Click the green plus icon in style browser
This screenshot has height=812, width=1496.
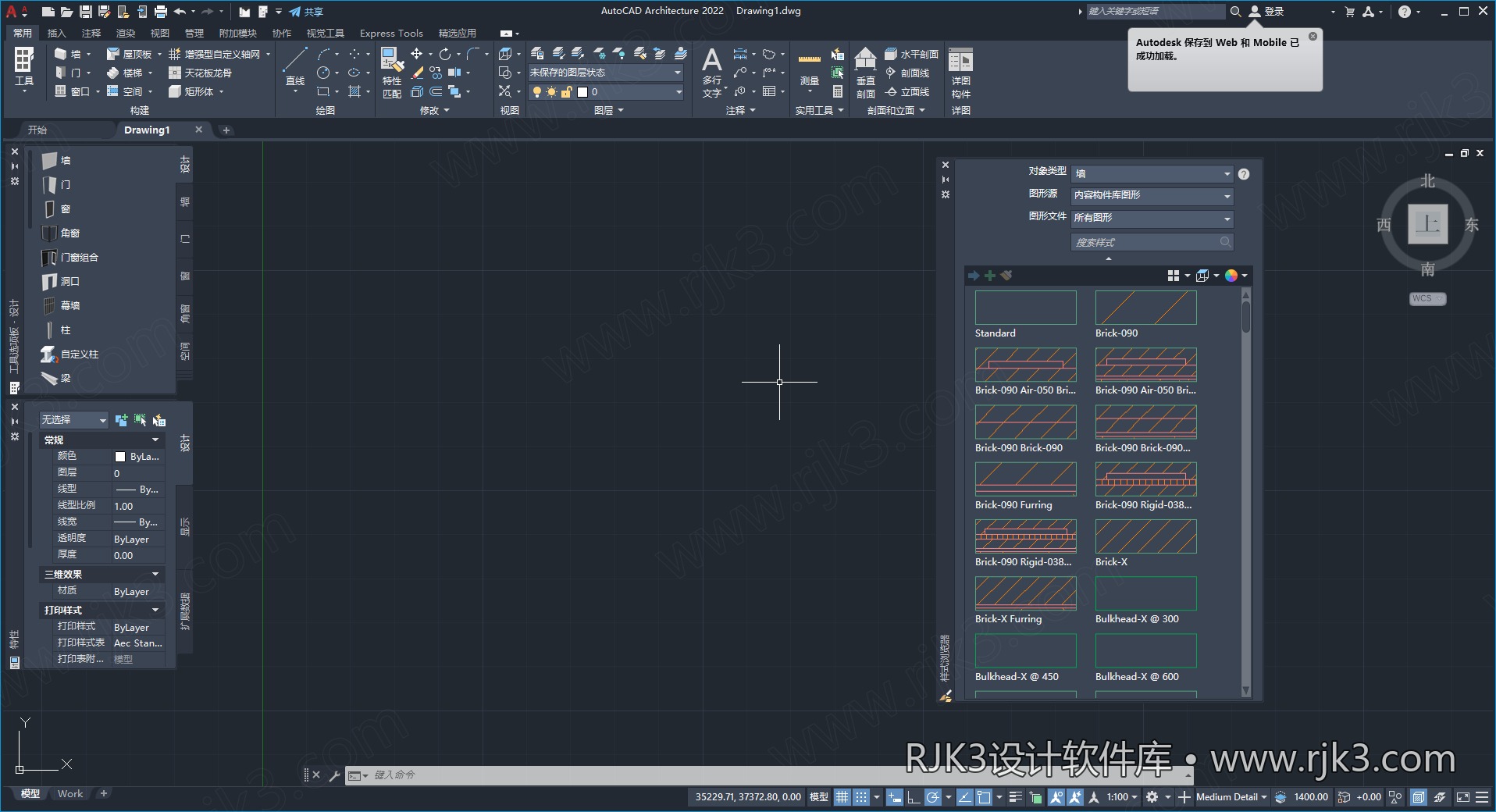pyautogui.click(x=990, y=276)
